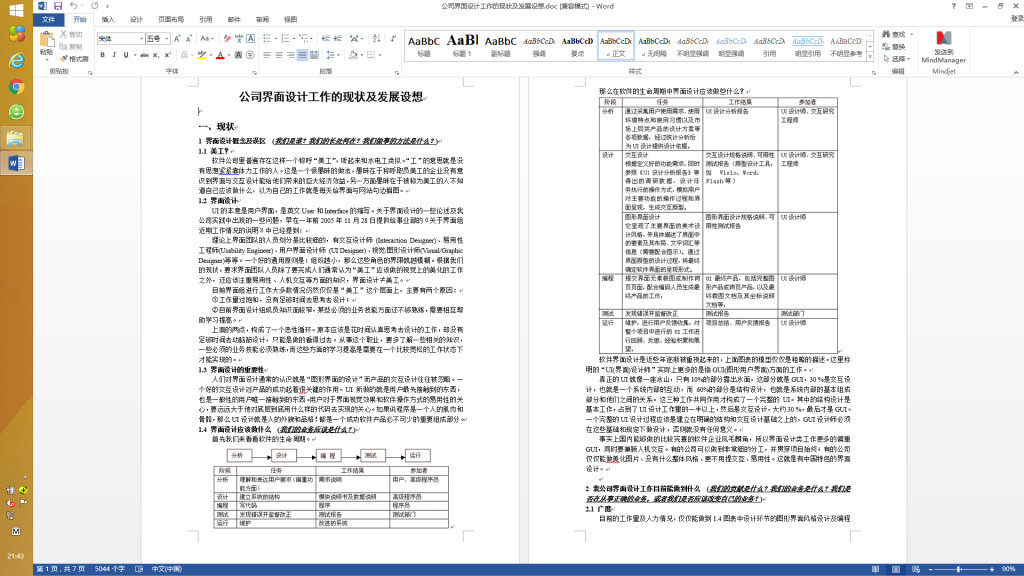The width and height of the screenshot is (1024, 576).
Task: Save the document from the quick access toolbar
Action: [57, 6]
